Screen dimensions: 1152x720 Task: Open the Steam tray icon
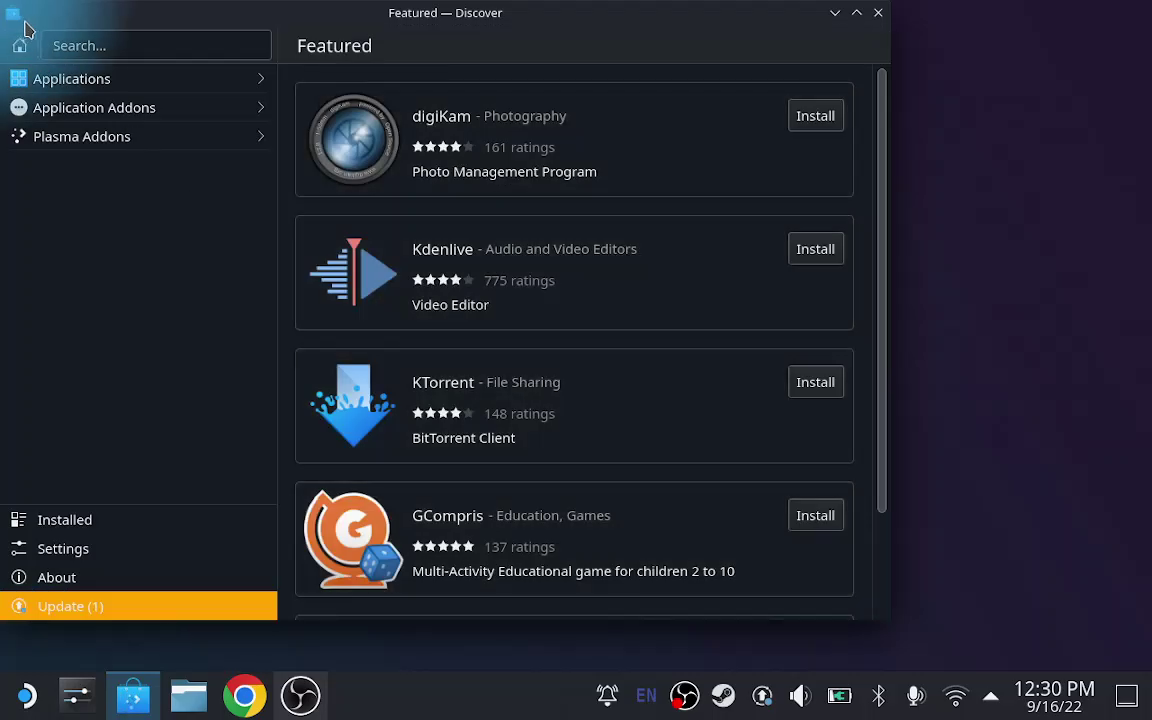pyautogui.click(x=724, y=695)
